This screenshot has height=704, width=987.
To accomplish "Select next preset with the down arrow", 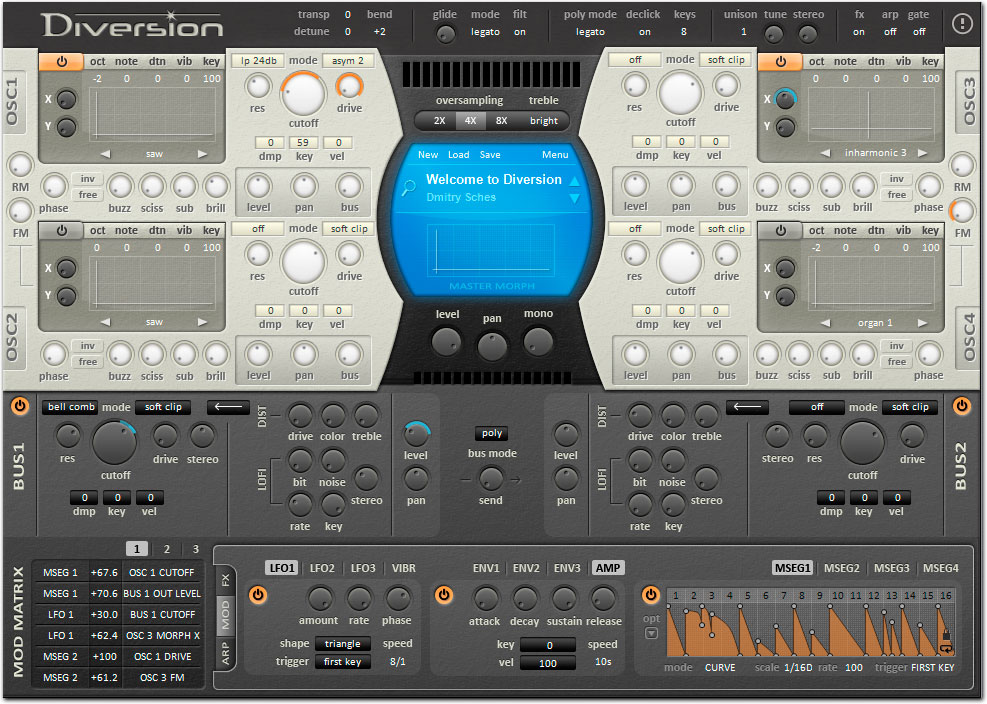I will (x=574, y=199).
